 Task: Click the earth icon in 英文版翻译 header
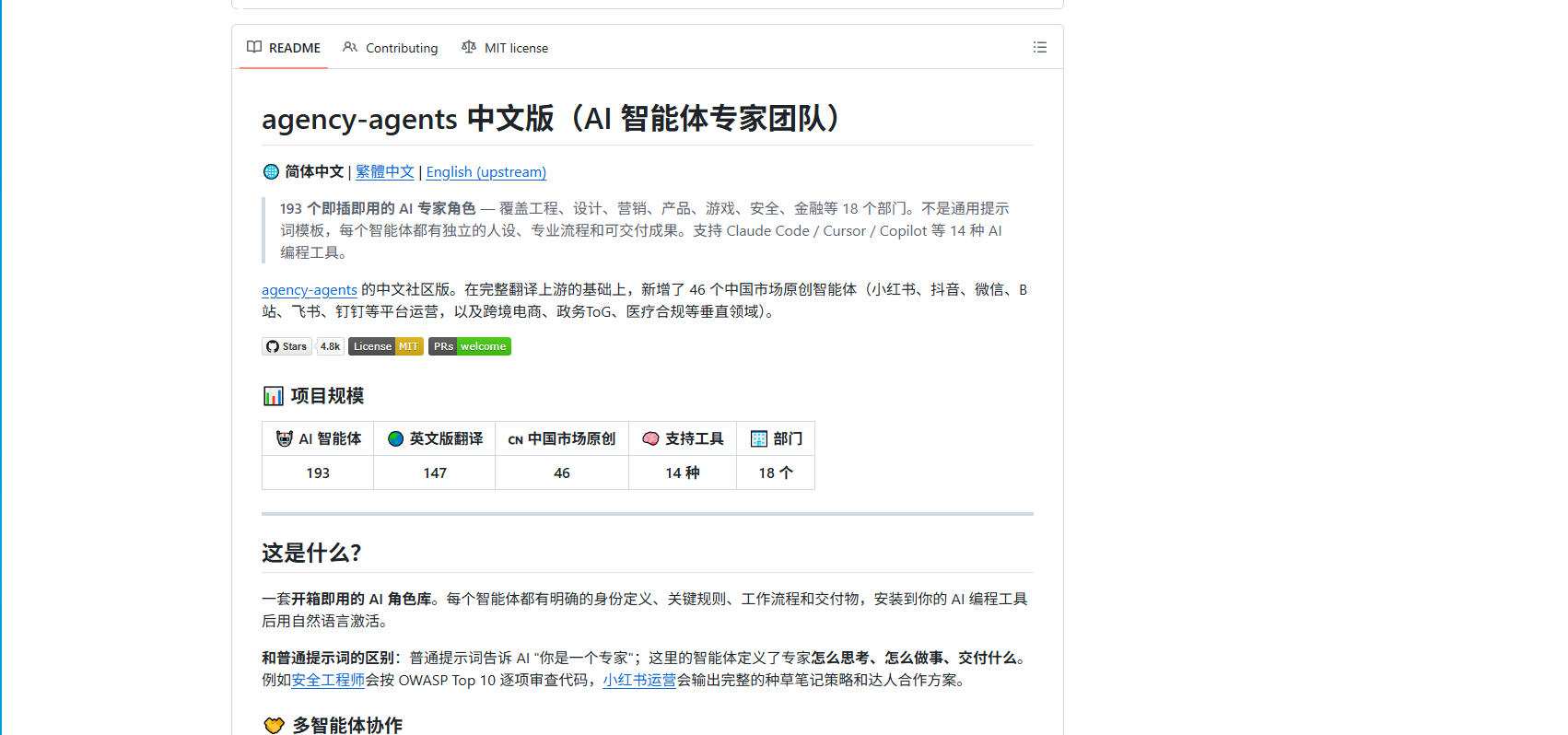[395, 438]
